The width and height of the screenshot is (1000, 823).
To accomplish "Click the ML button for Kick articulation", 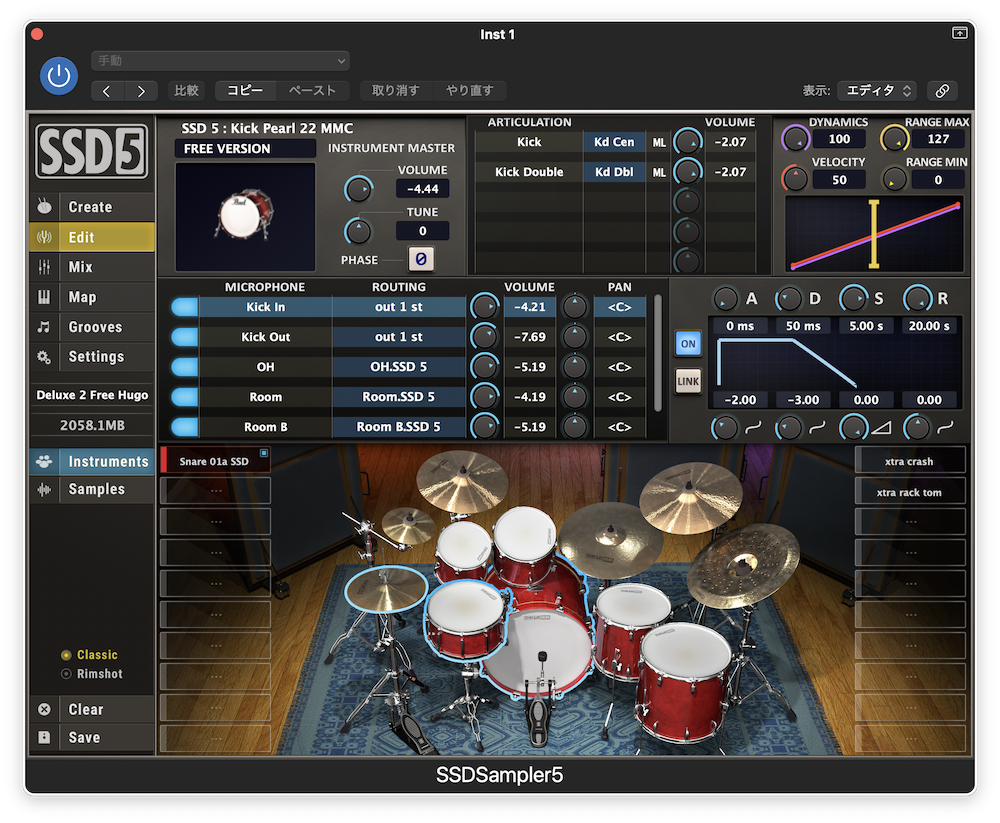I will pyautogui.click(x=659, y=142).
